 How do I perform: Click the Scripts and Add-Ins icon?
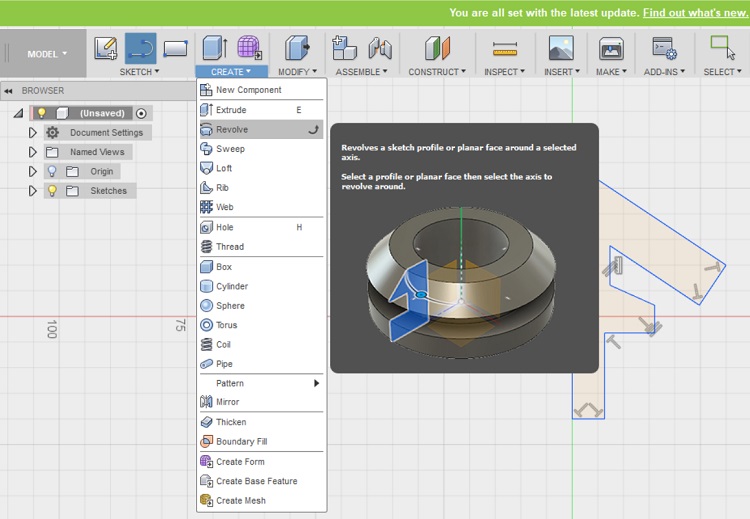point(665,48)
